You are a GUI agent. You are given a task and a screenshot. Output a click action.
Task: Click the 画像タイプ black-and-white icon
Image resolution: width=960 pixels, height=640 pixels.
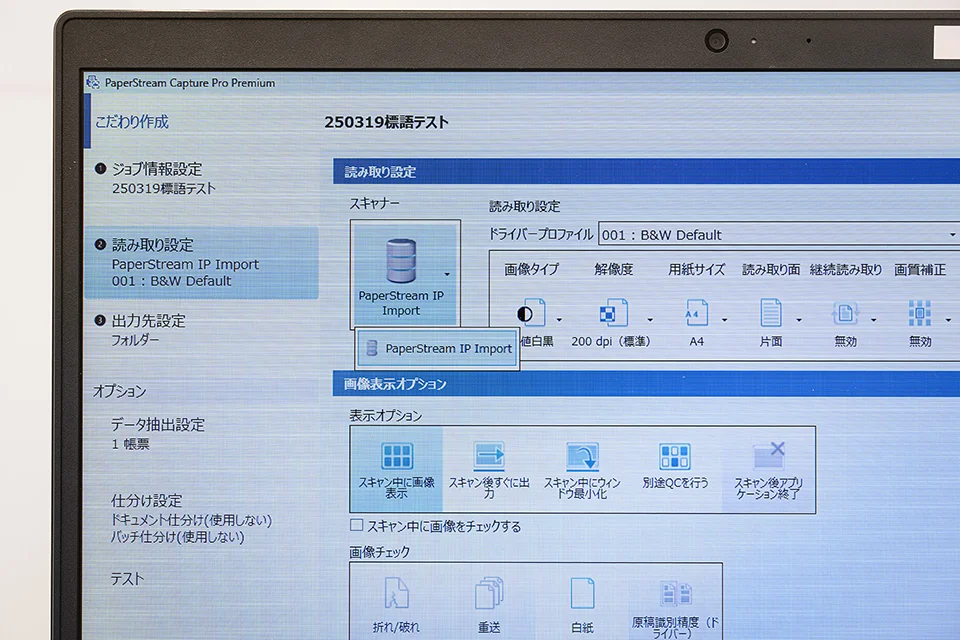[531, 313]
